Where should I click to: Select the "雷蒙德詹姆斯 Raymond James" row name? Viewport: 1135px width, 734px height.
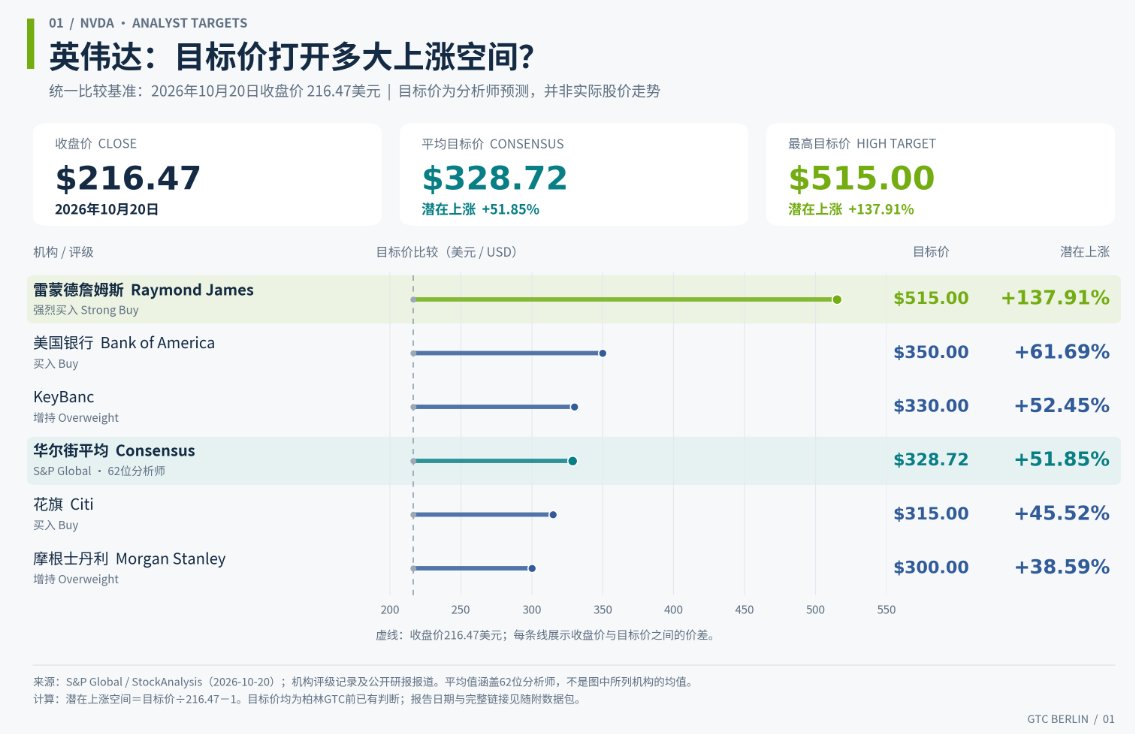pos(143,290)
